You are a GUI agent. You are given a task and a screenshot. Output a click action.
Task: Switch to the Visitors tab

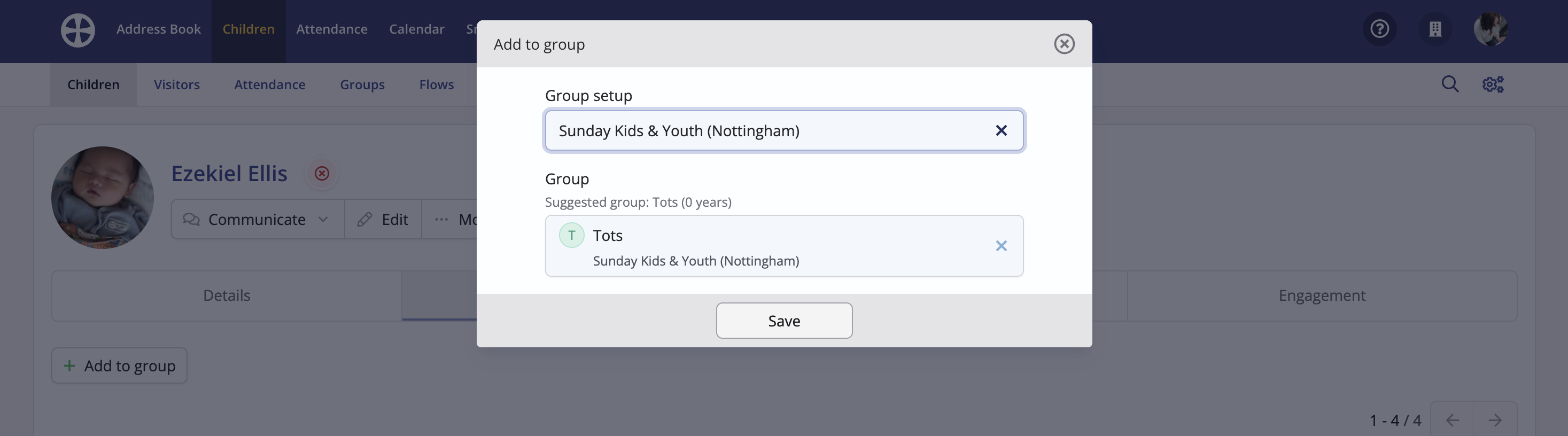pyautogui.click(x=176, y=84)
